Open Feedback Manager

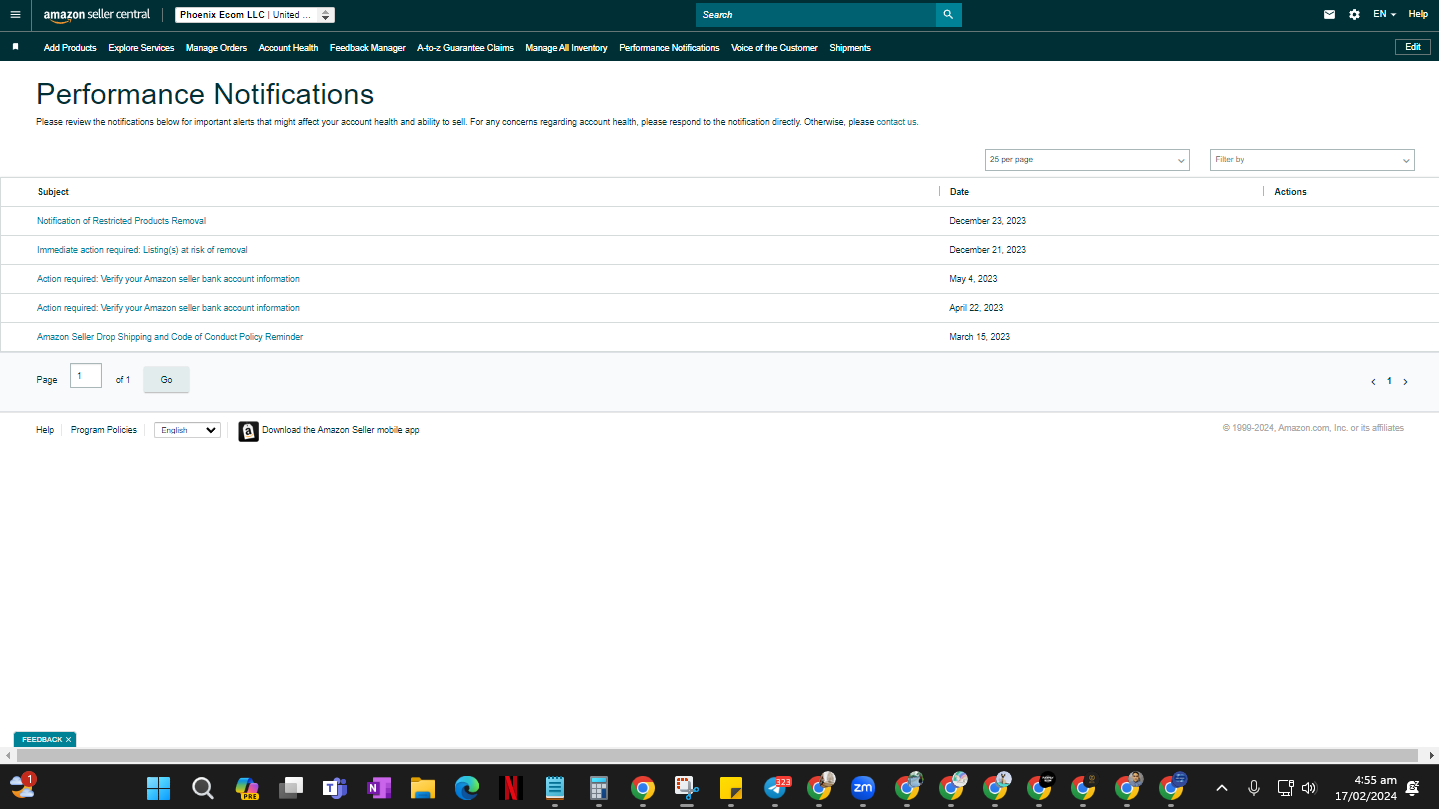tap(368, 48)
